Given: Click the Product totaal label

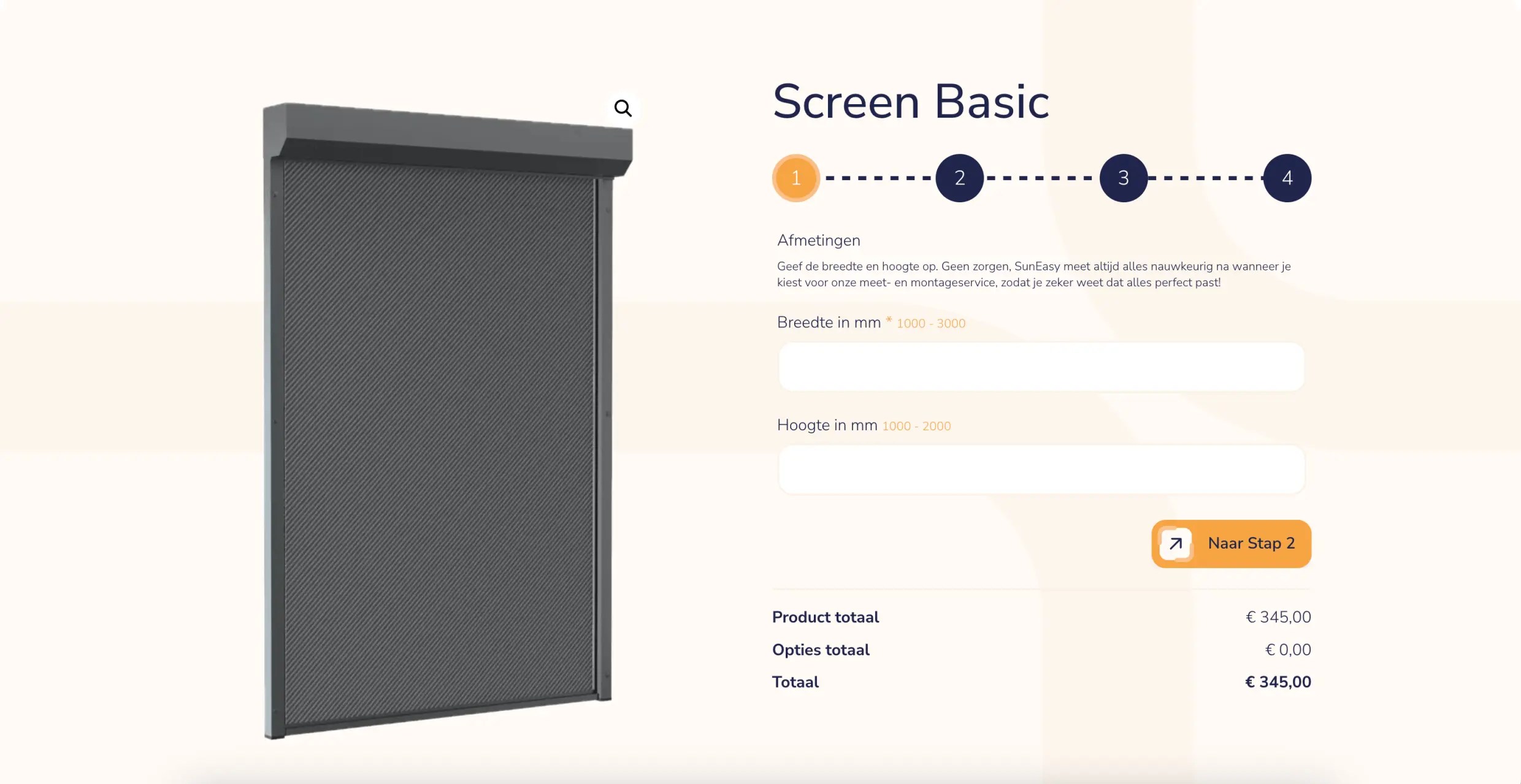Looking at the screenshot, I should pos(825,617).
